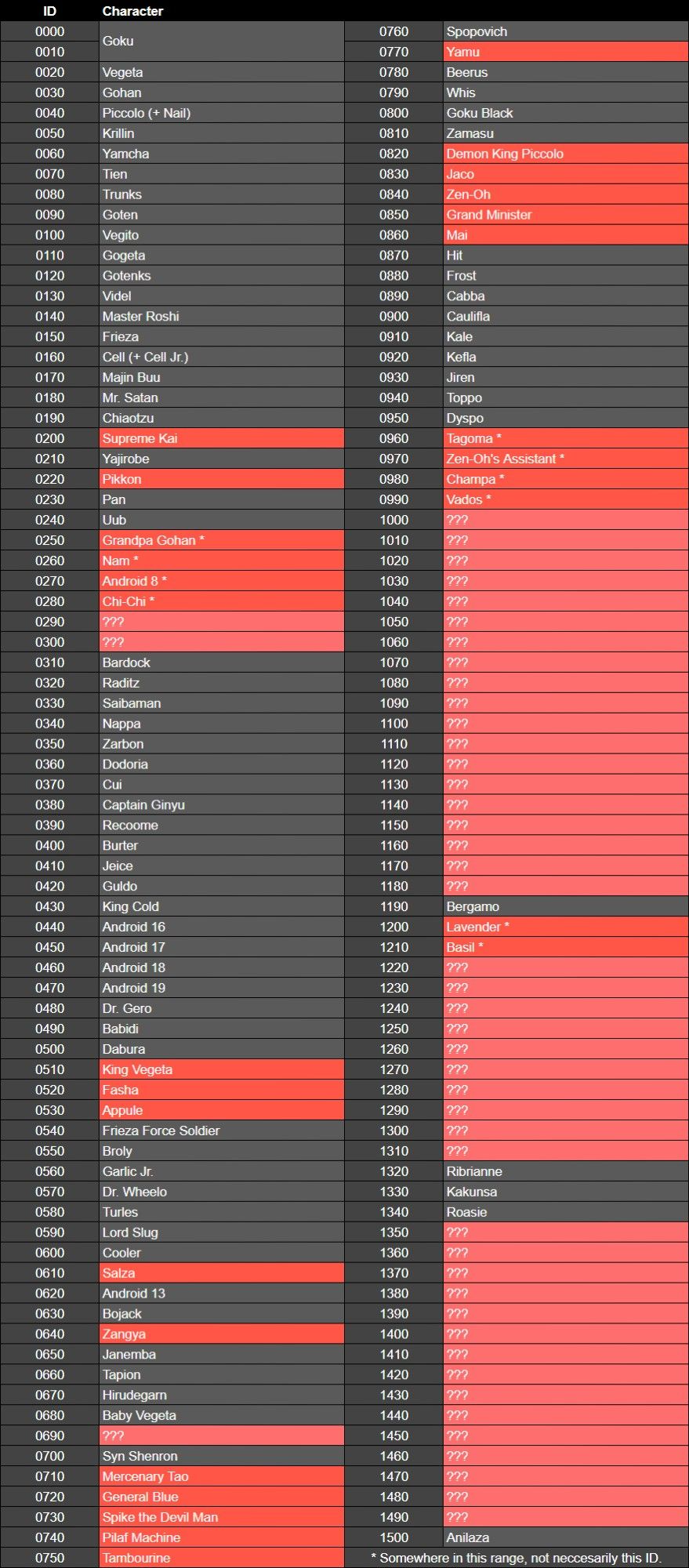Select the Ribrianne character cell
The height and width of the screenshot is (1568, 689).
(x=564, y=1171)
